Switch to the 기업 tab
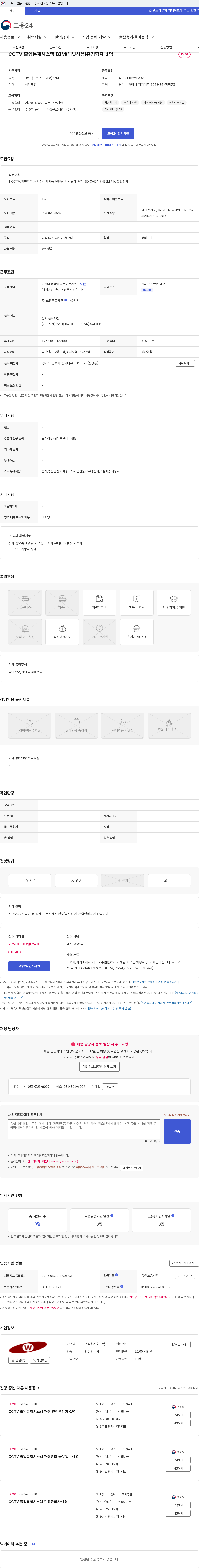199x1568 pixels. (x=37, y=10)
